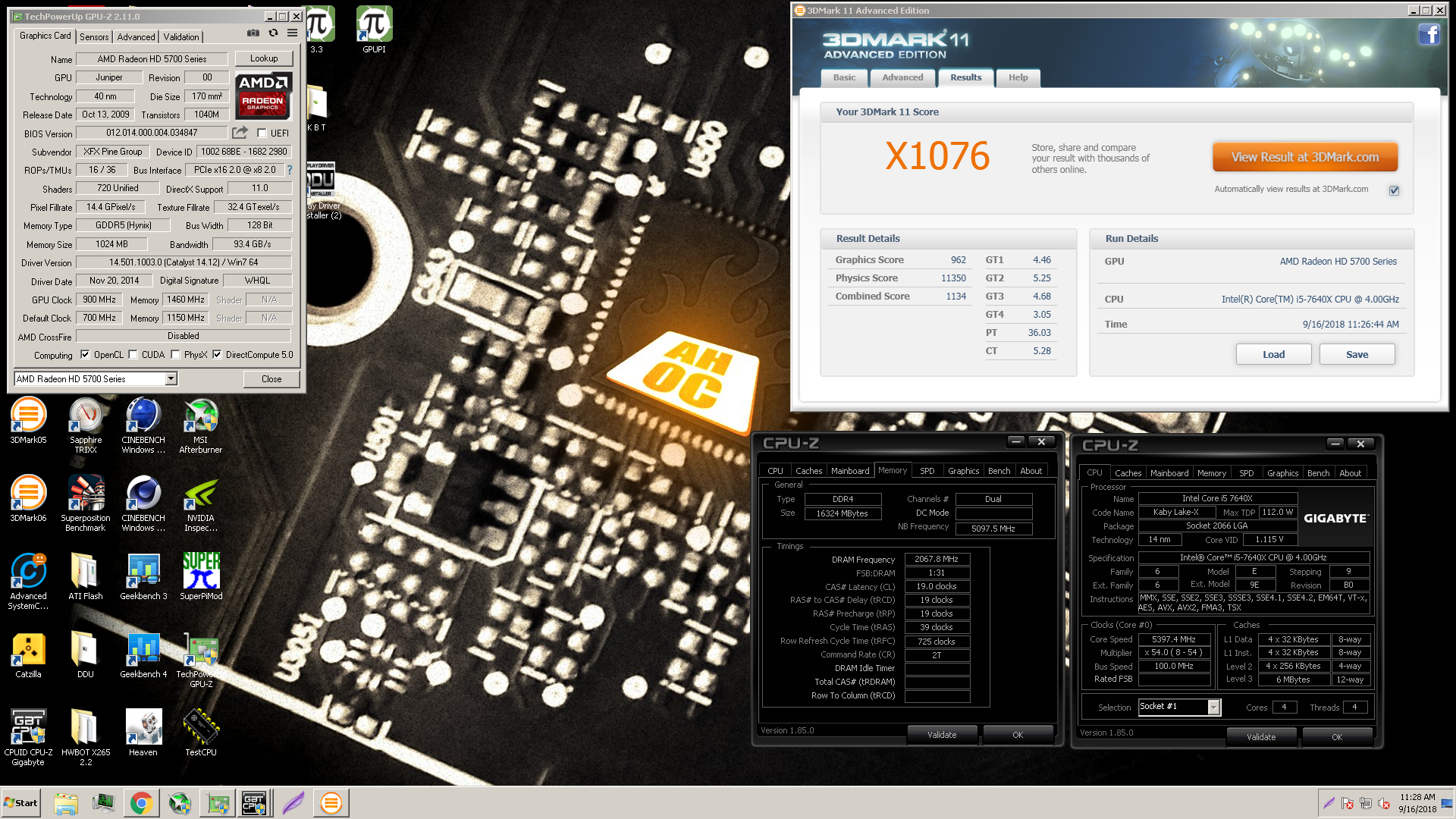The image size is (1456, 819).
Task: Open the DDU folder desktop icon
Action: 86,655
